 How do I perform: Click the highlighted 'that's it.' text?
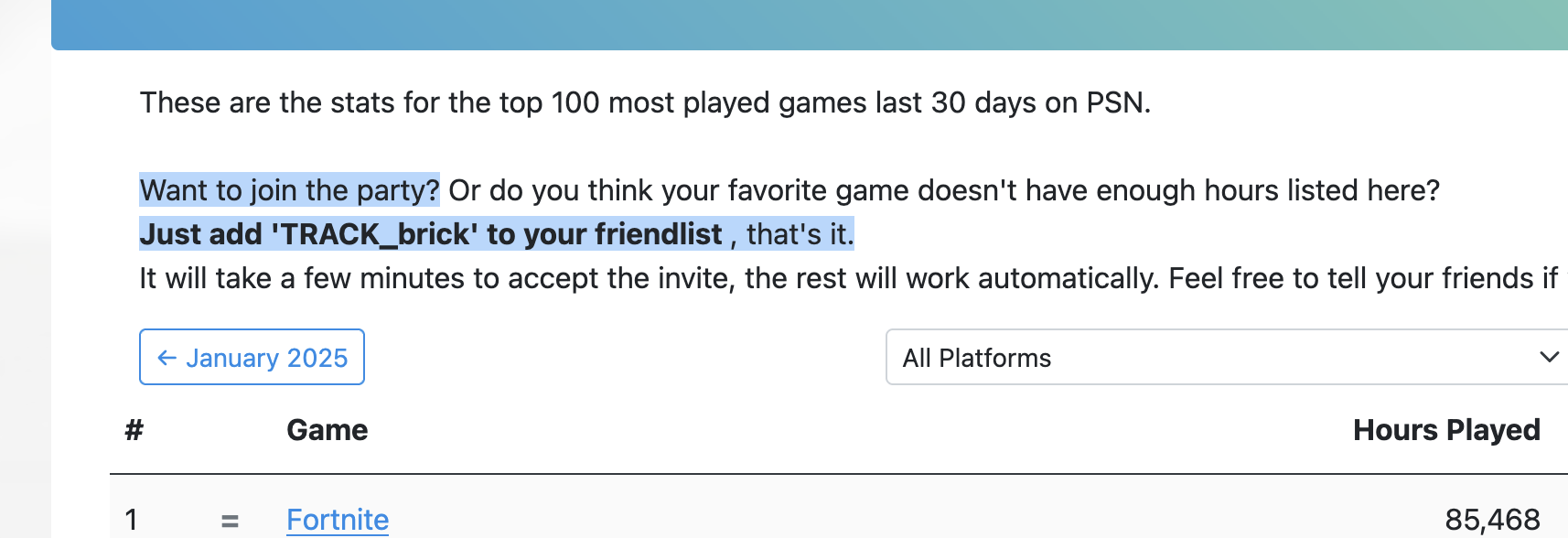[x=800, y=234]
